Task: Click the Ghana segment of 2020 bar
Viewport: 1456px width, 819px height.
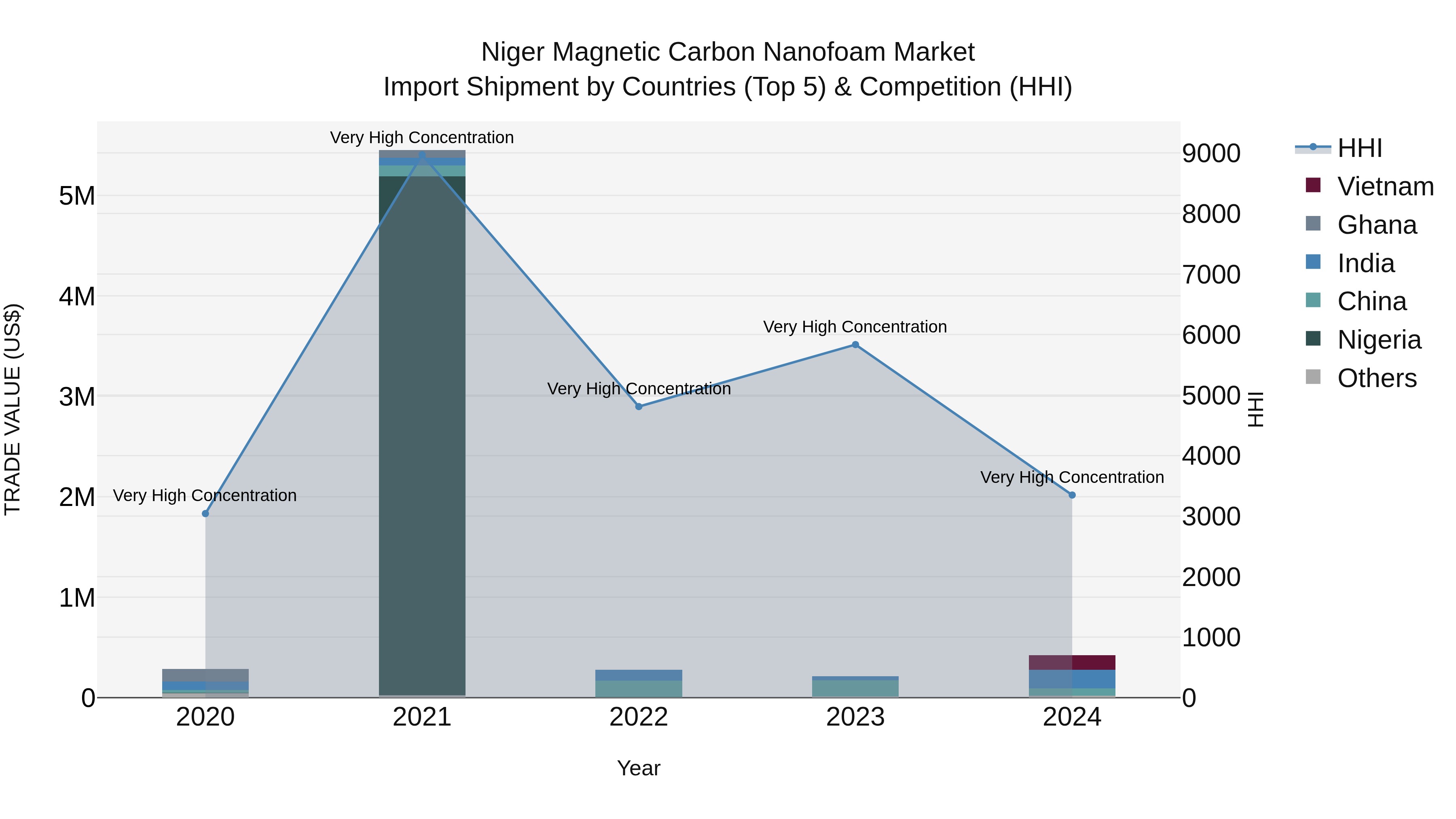Action: point(206,675)
